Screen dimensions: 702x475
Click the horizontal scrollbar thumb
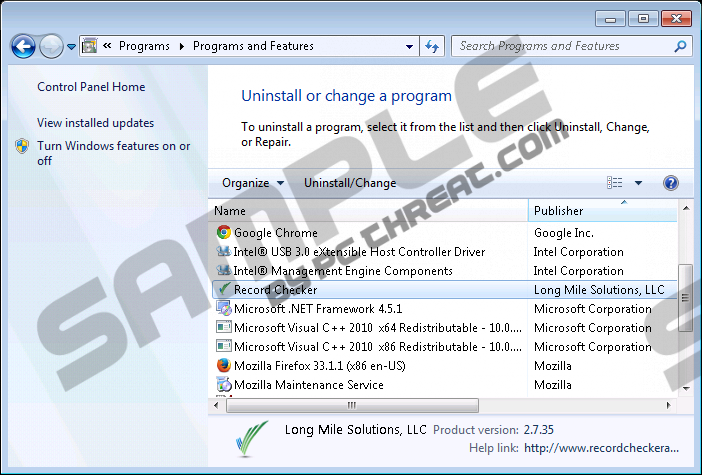coord(350,405)
